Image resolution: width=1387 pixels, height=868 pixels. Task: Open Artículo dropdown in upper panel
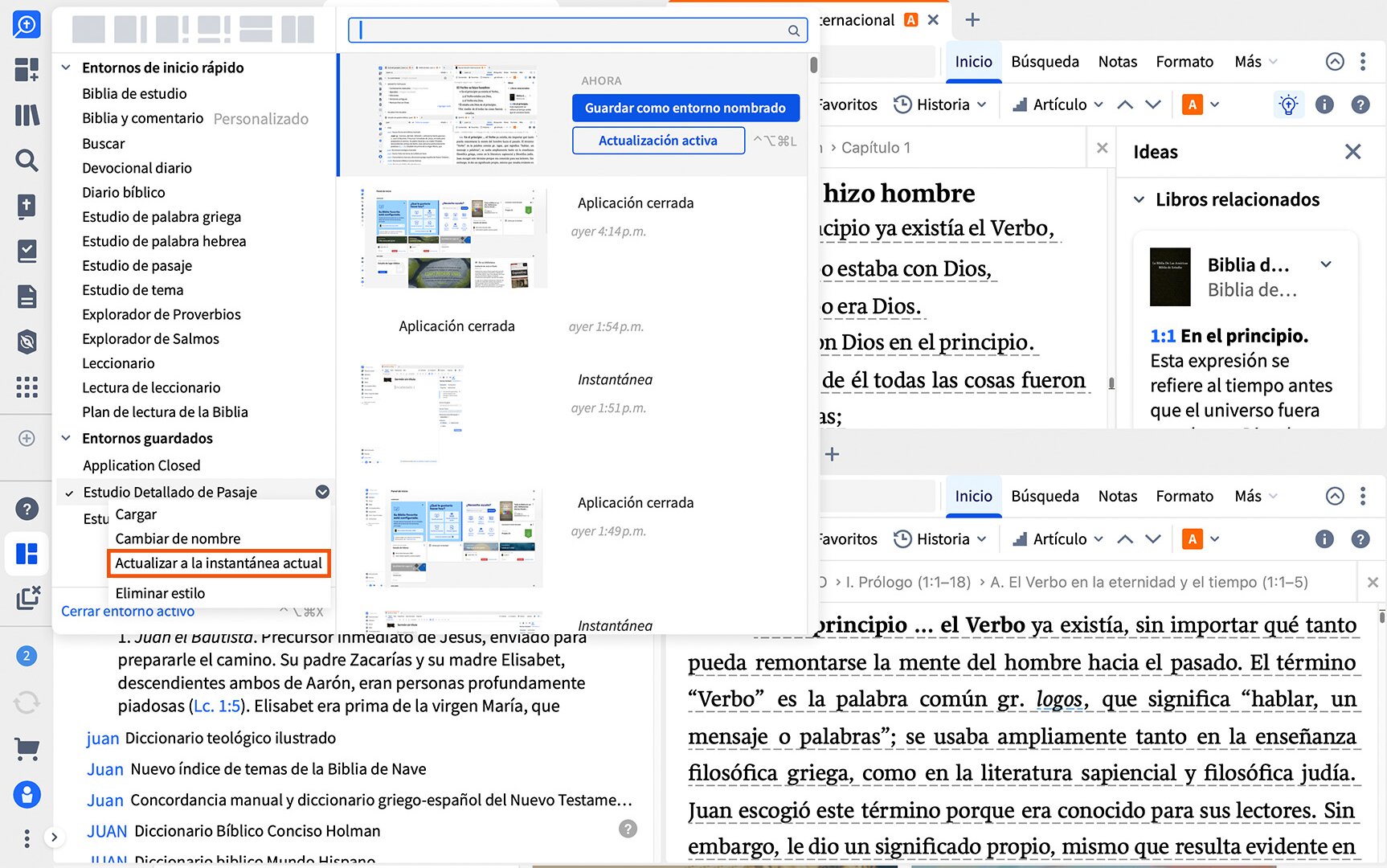pyautogui.click(x=1058, y=104)
